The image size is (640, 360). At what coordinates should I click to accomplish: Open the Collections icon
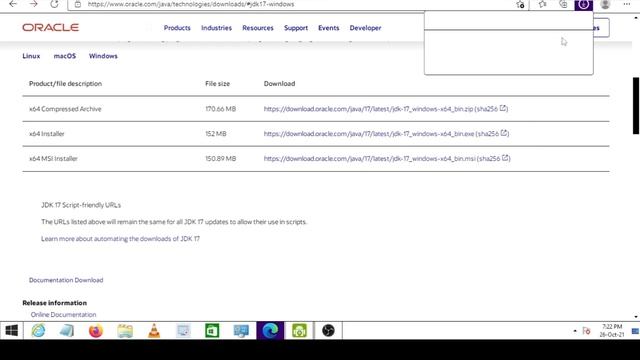tap(563, 4)
